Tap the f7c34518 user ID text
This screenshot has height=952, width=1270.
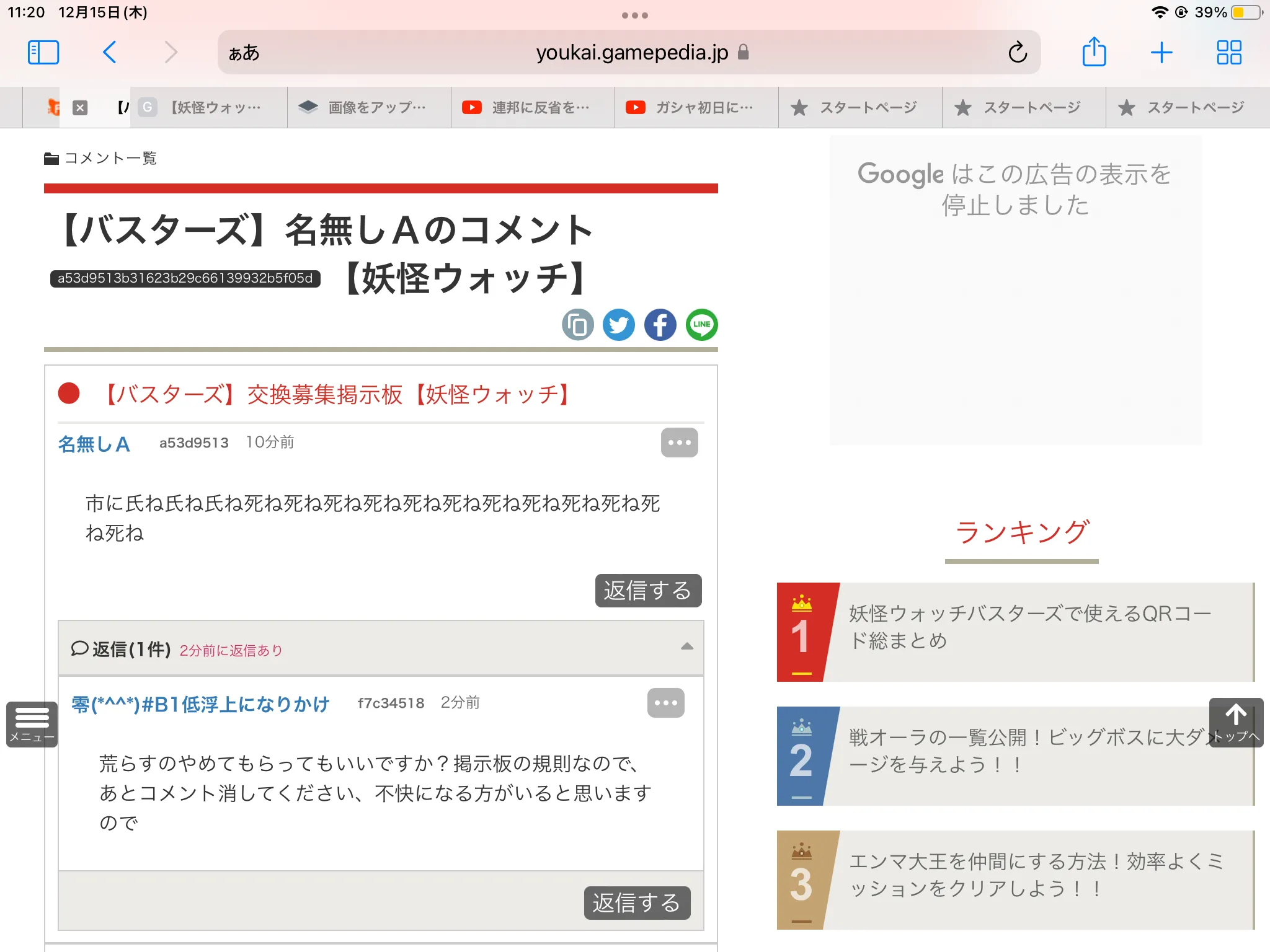391,703
